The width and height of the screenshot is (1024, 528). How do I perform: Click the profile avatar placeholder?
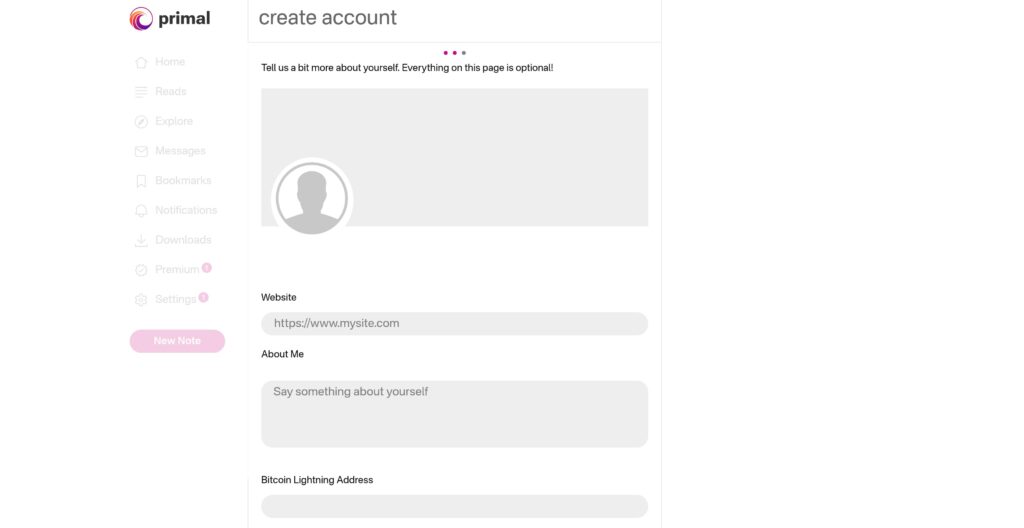pyautogui.click(x=312, y=198)
